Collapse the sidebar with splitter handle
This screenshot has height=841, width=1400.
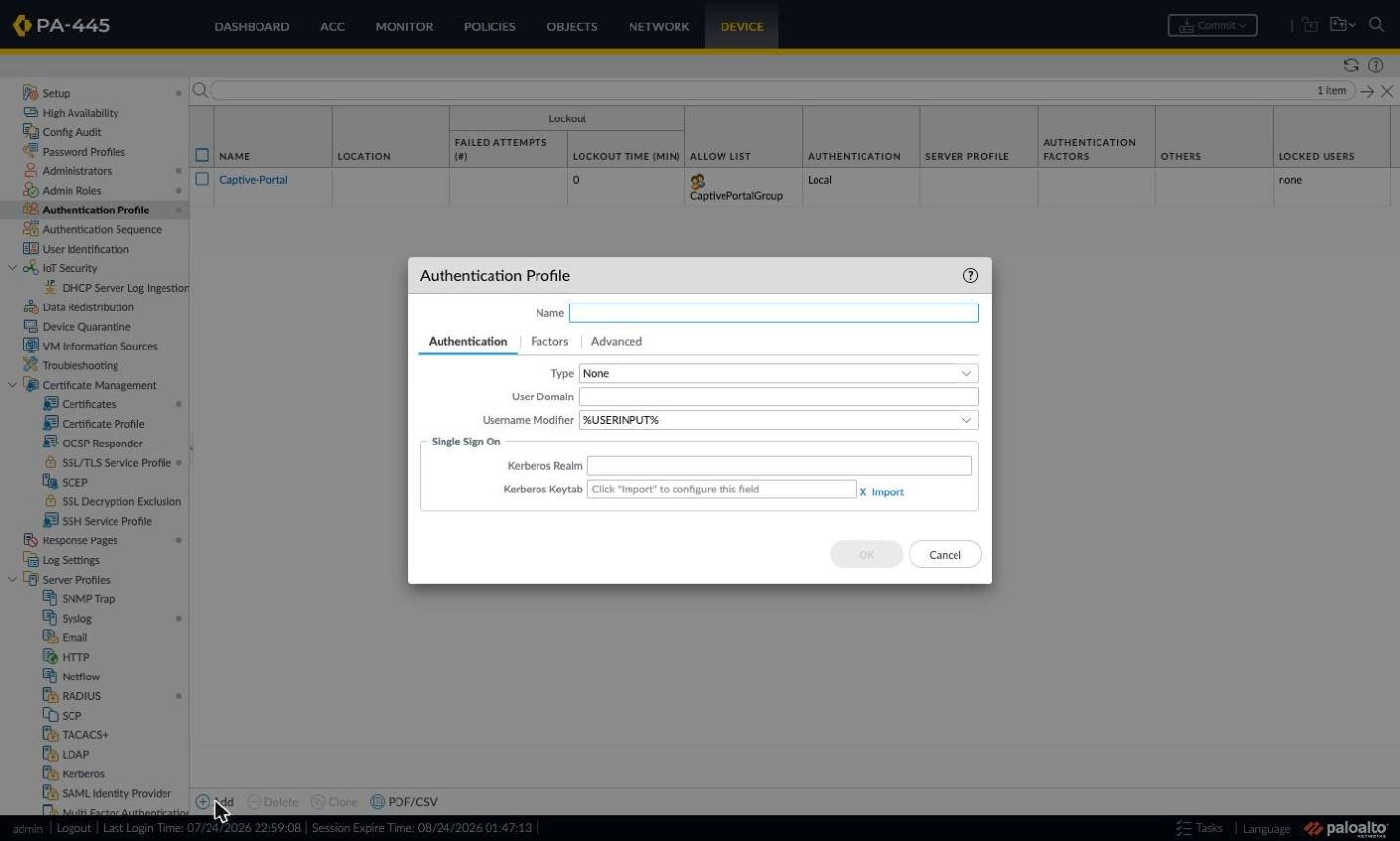(191, 448)
